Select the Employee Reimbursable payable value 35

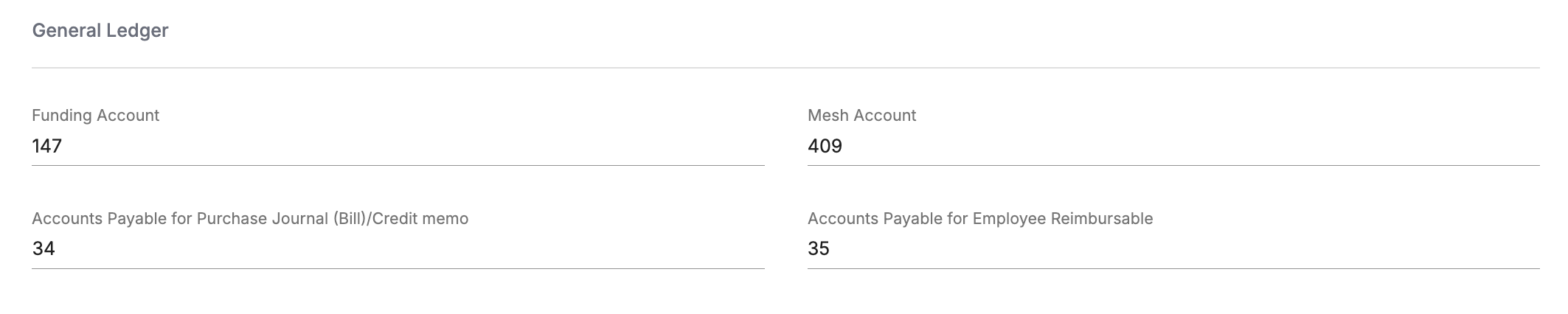click(x=819, y=249)
